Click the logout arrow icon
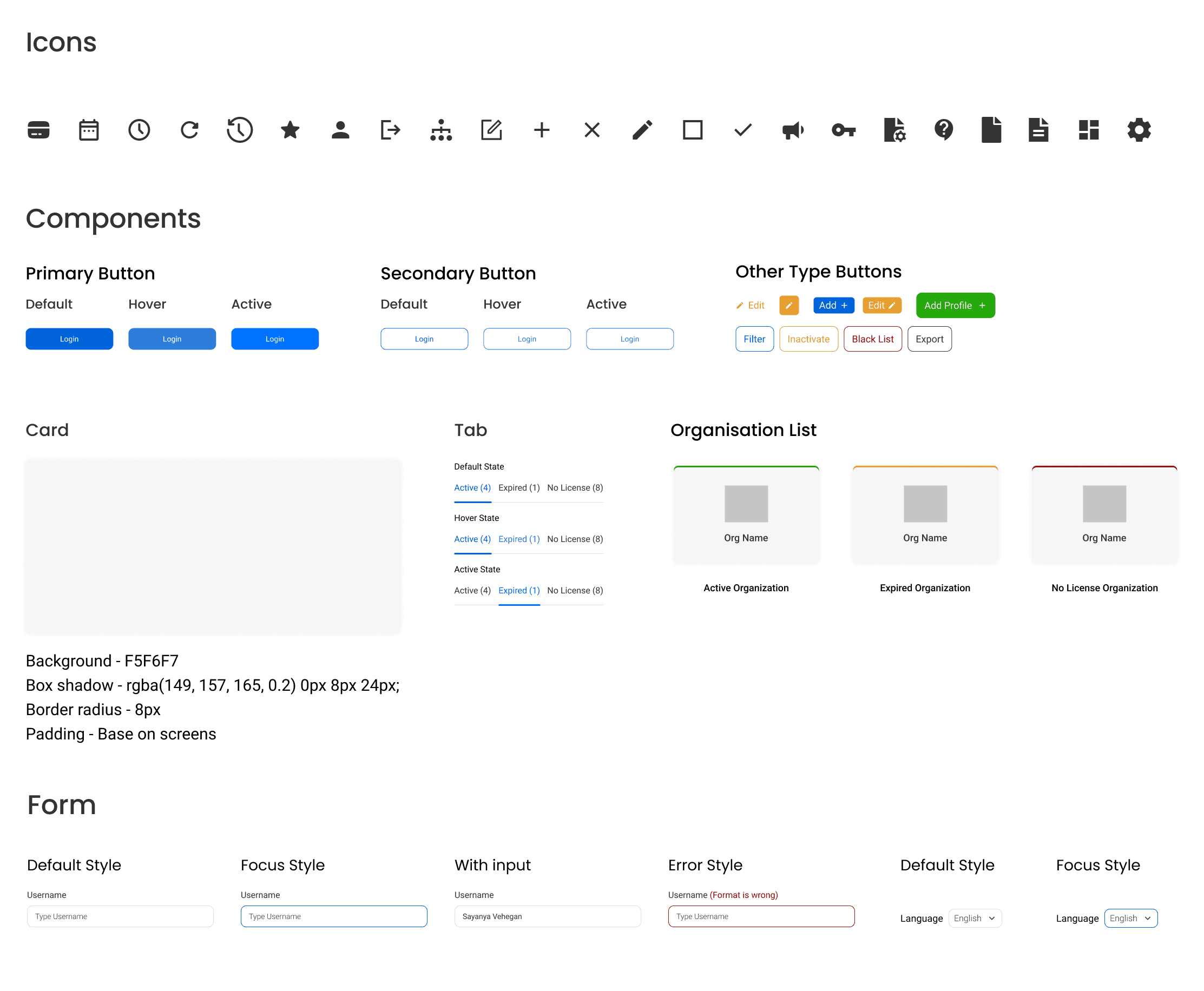Viewport: 1204px width, 991px height. (391, 130)
